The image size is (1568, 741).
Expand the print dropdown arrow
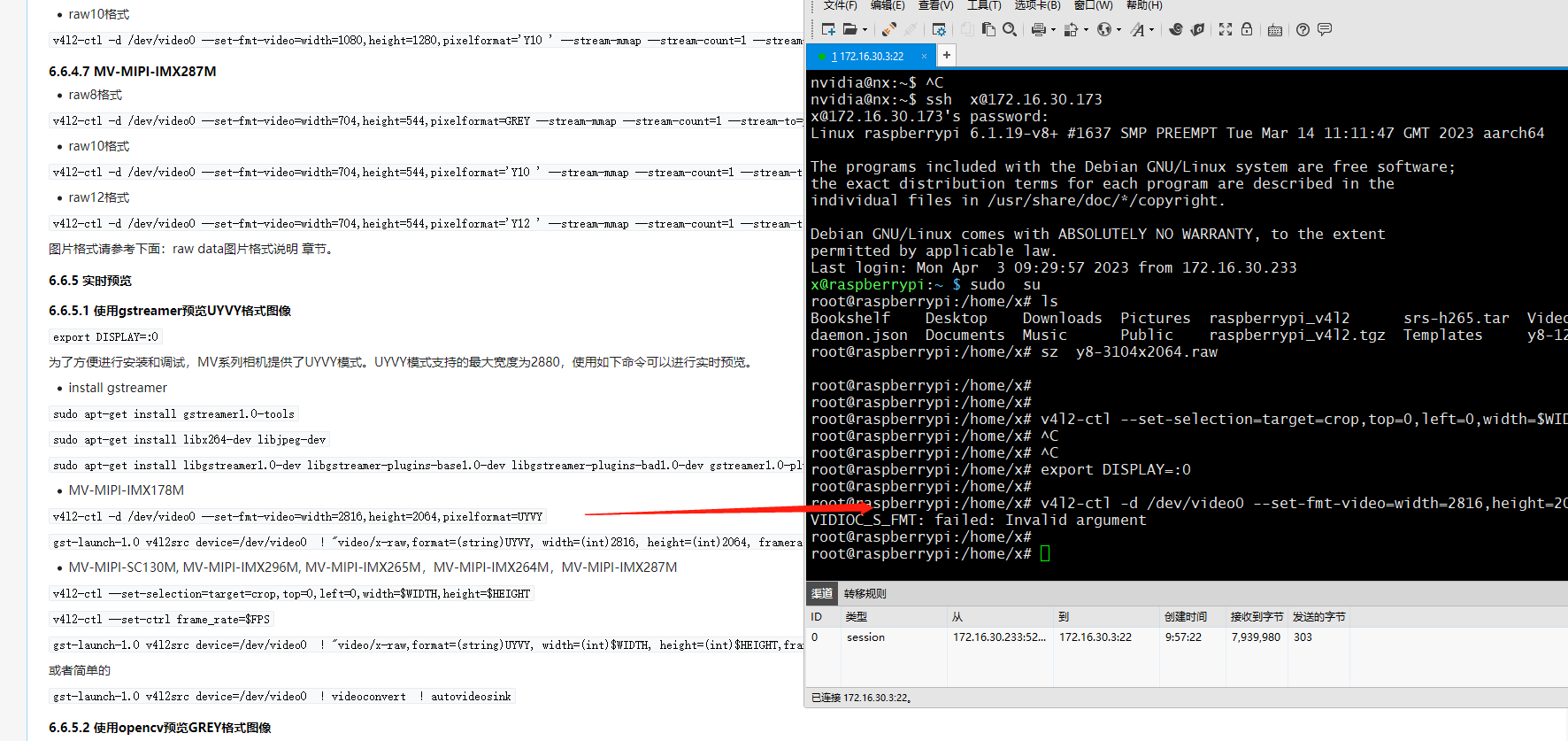coord(1053,30)
